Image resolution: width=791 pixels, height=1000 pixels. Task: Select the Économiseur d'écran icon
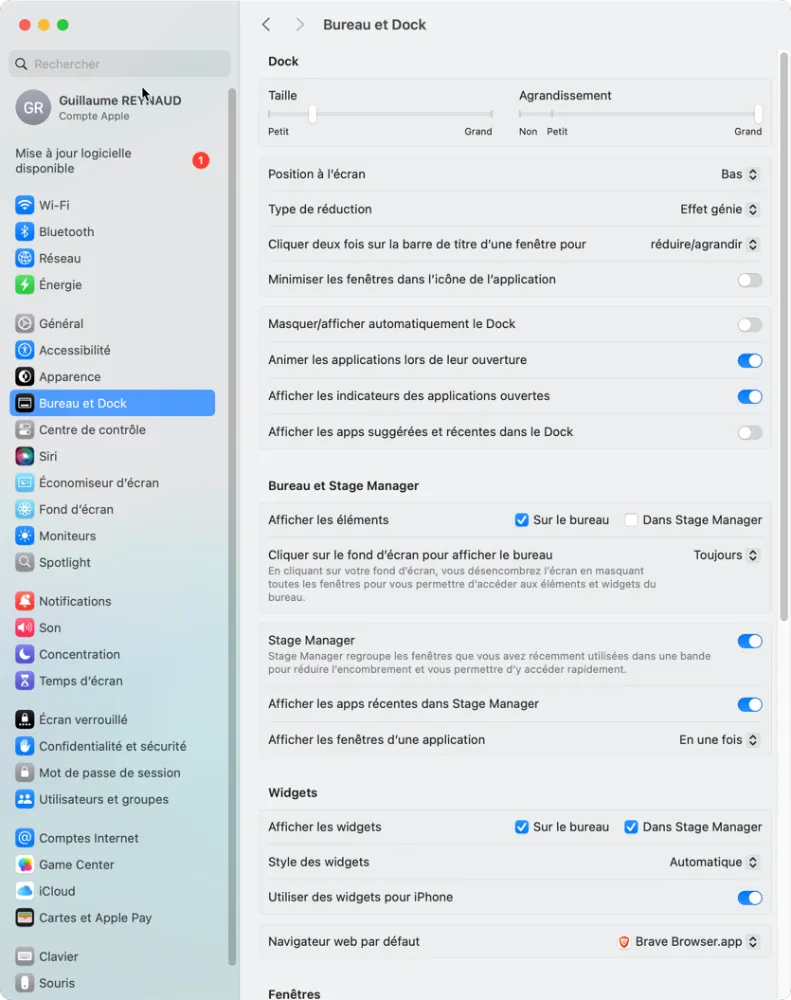tap(24, 483)
